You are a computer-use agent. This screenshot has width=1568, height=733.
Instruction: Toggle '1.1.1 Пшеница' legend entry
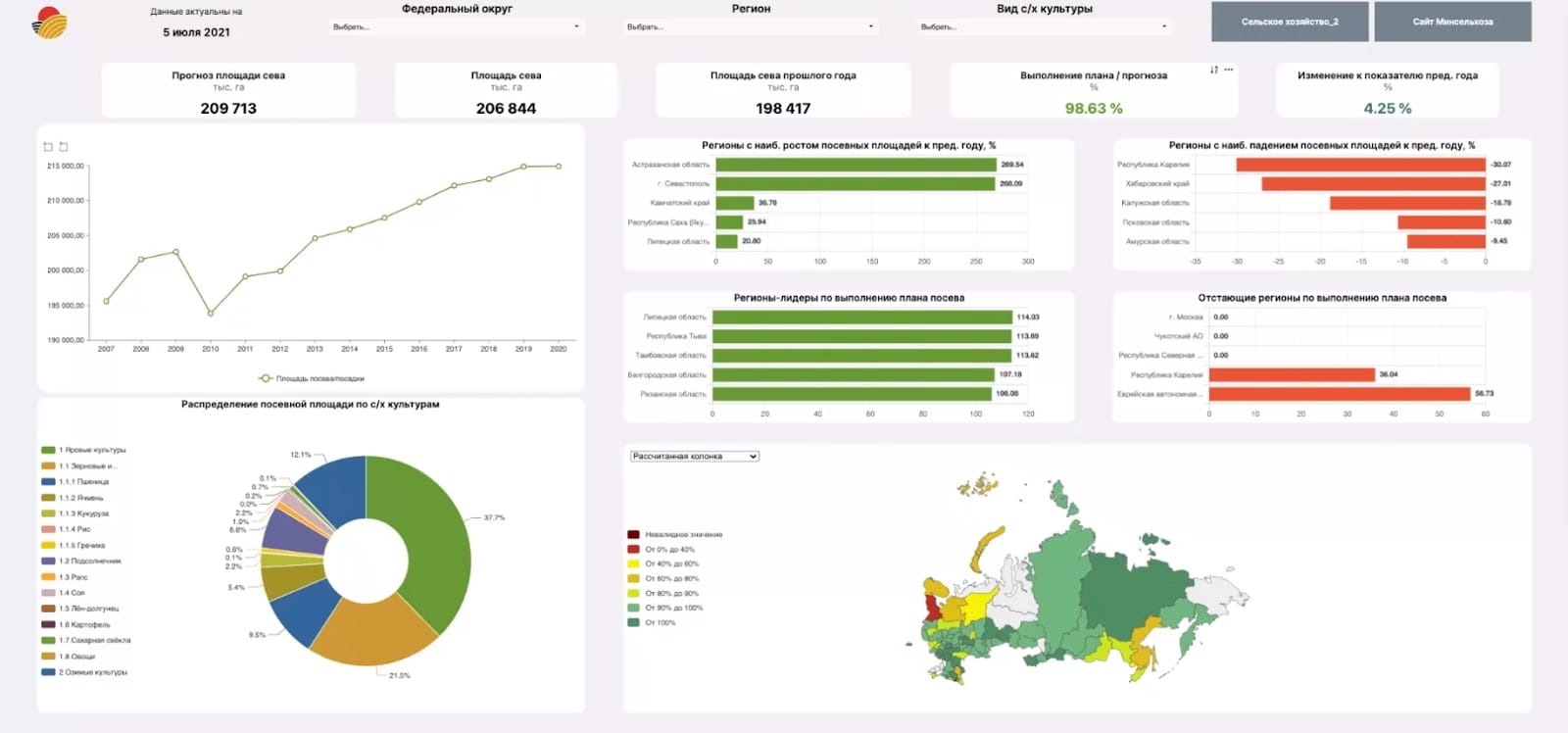[75, 482]
